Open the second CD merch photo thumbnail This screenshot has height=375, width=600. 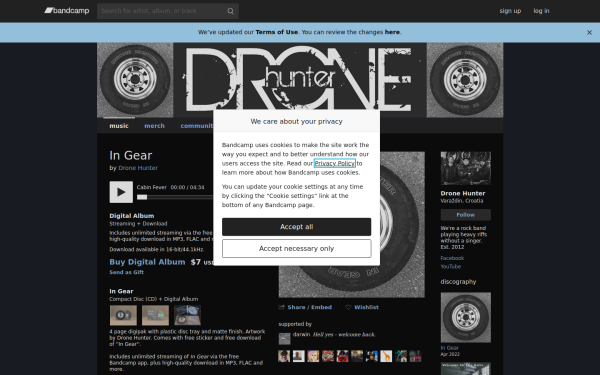pyautogui.click(x=155, y=315)
